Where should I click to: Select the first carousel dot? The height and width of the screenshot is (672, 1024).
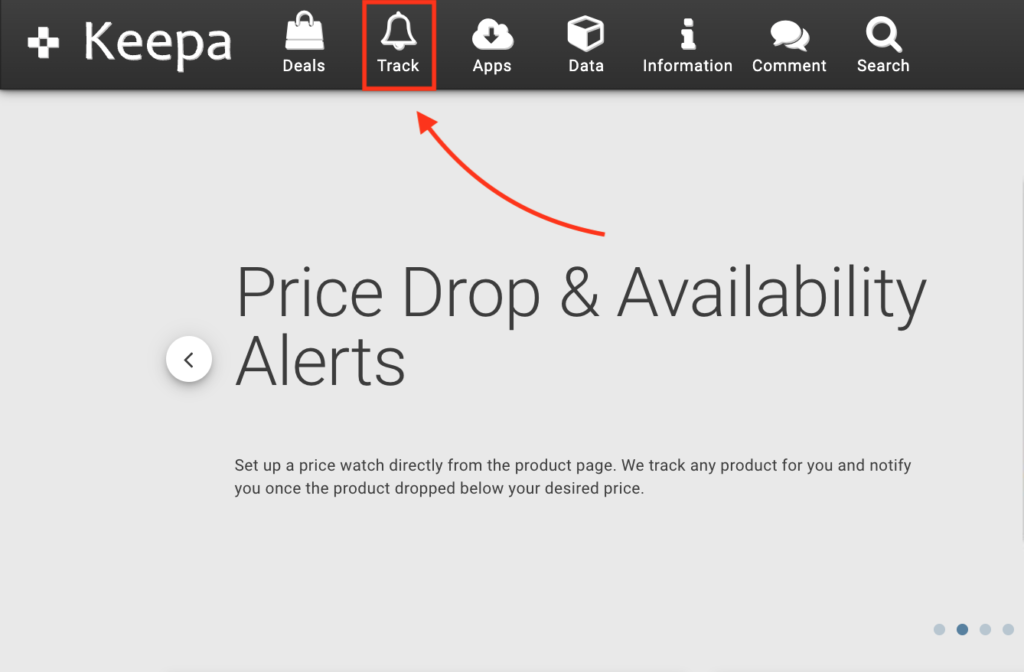point(939,629)
